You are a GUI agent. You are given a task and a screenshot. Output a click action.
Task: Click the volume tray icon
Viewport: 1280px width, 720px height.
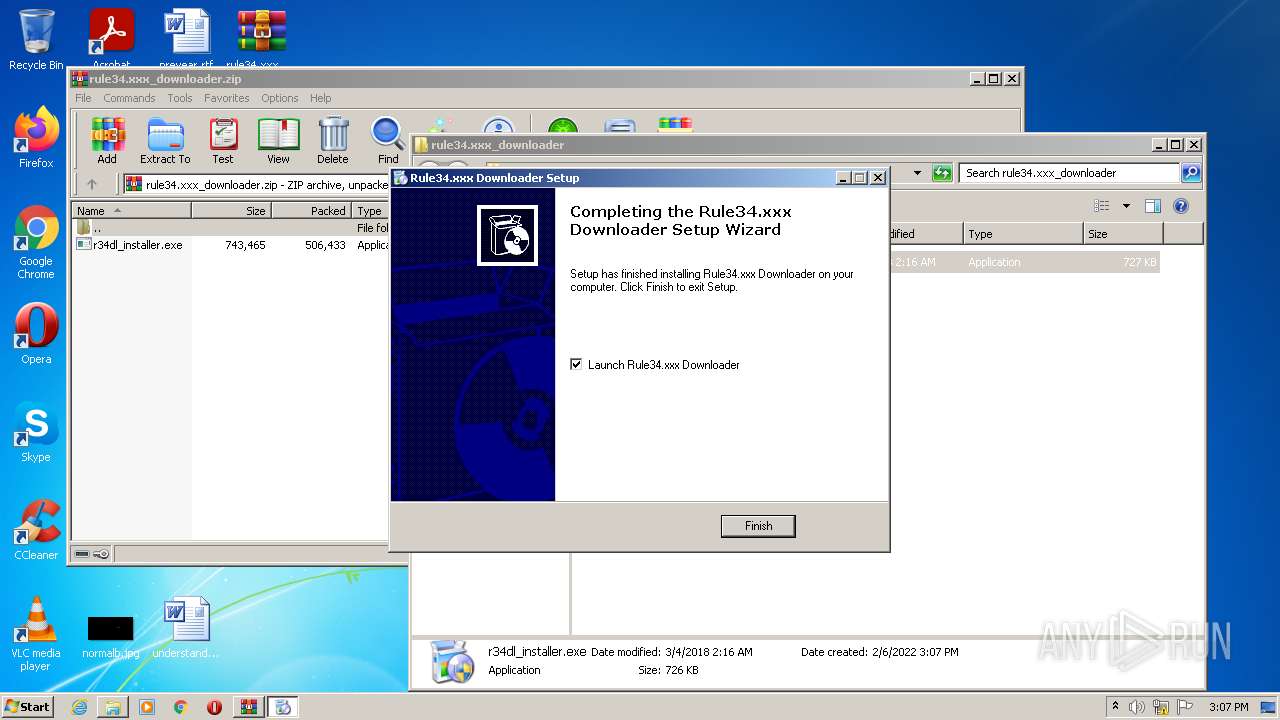pyautogui.click(x=1137, y=707)
